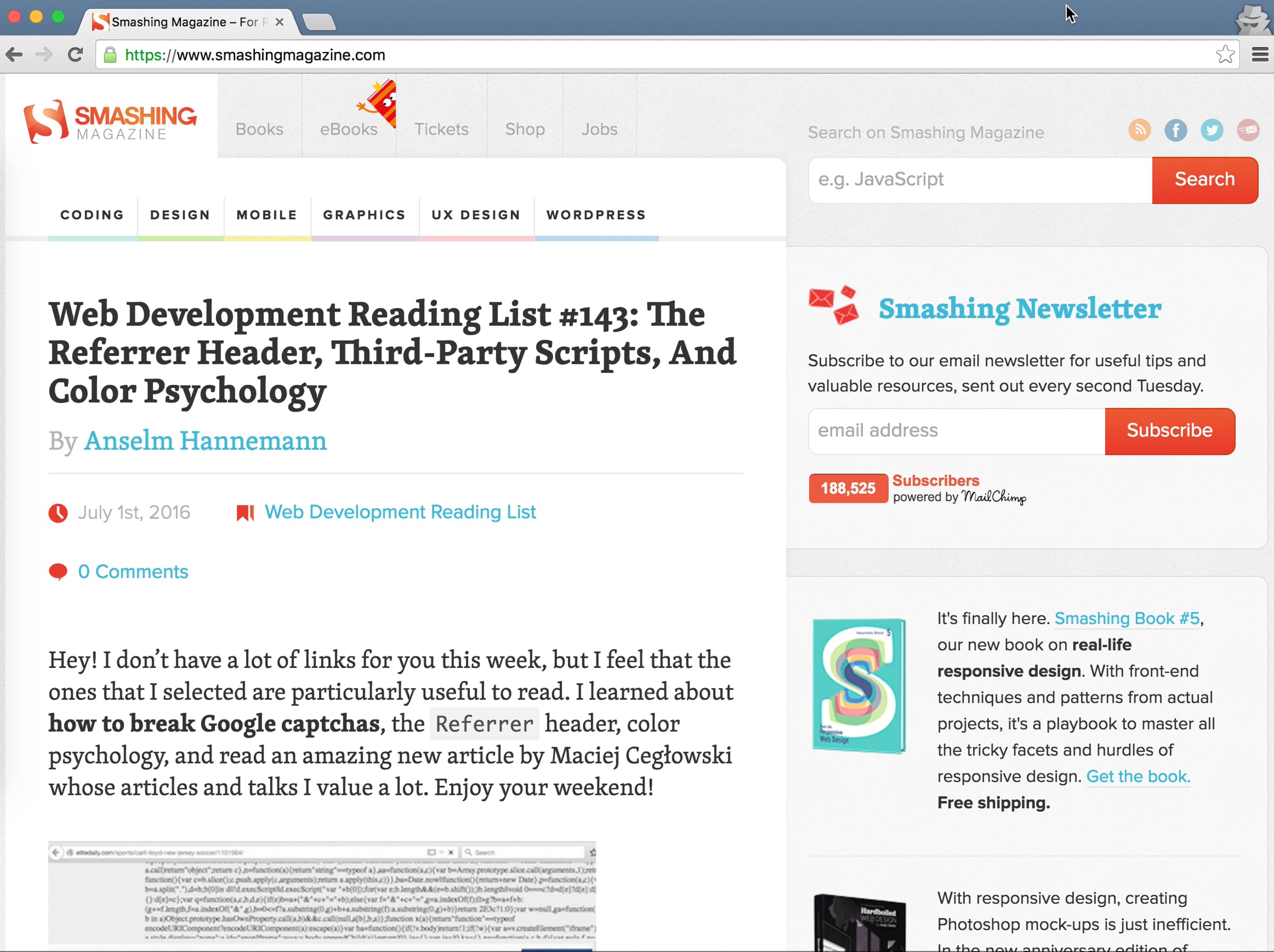Image resolution: width=1274 pixels, height=952 pixels.
Task: Open Tickets in top navigation
Action: pyautogui.click(x=441, y=129)
